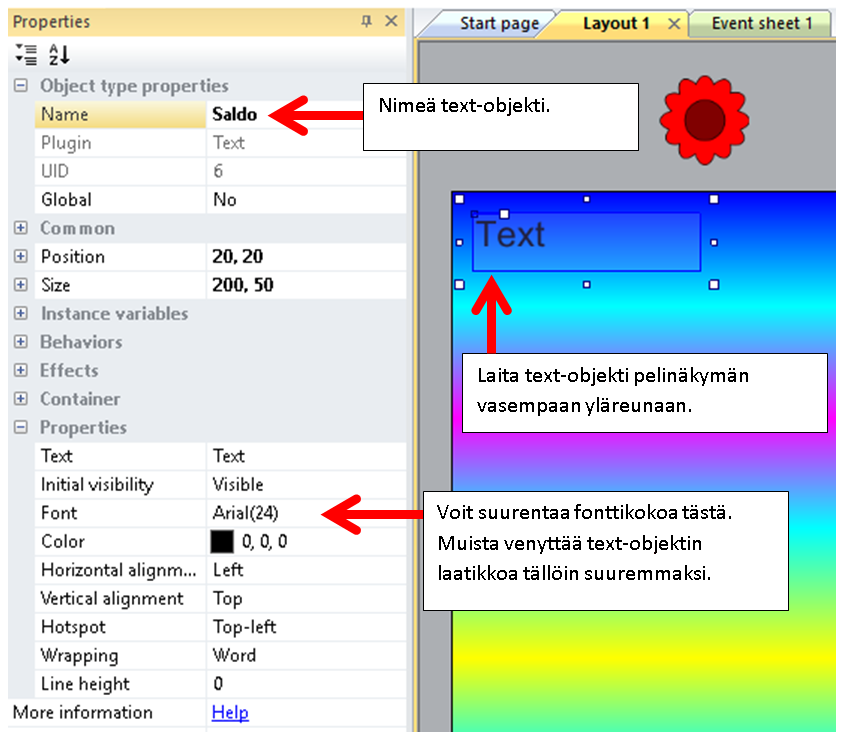
Task: Open the Help link
Action: tap(230, 712)
